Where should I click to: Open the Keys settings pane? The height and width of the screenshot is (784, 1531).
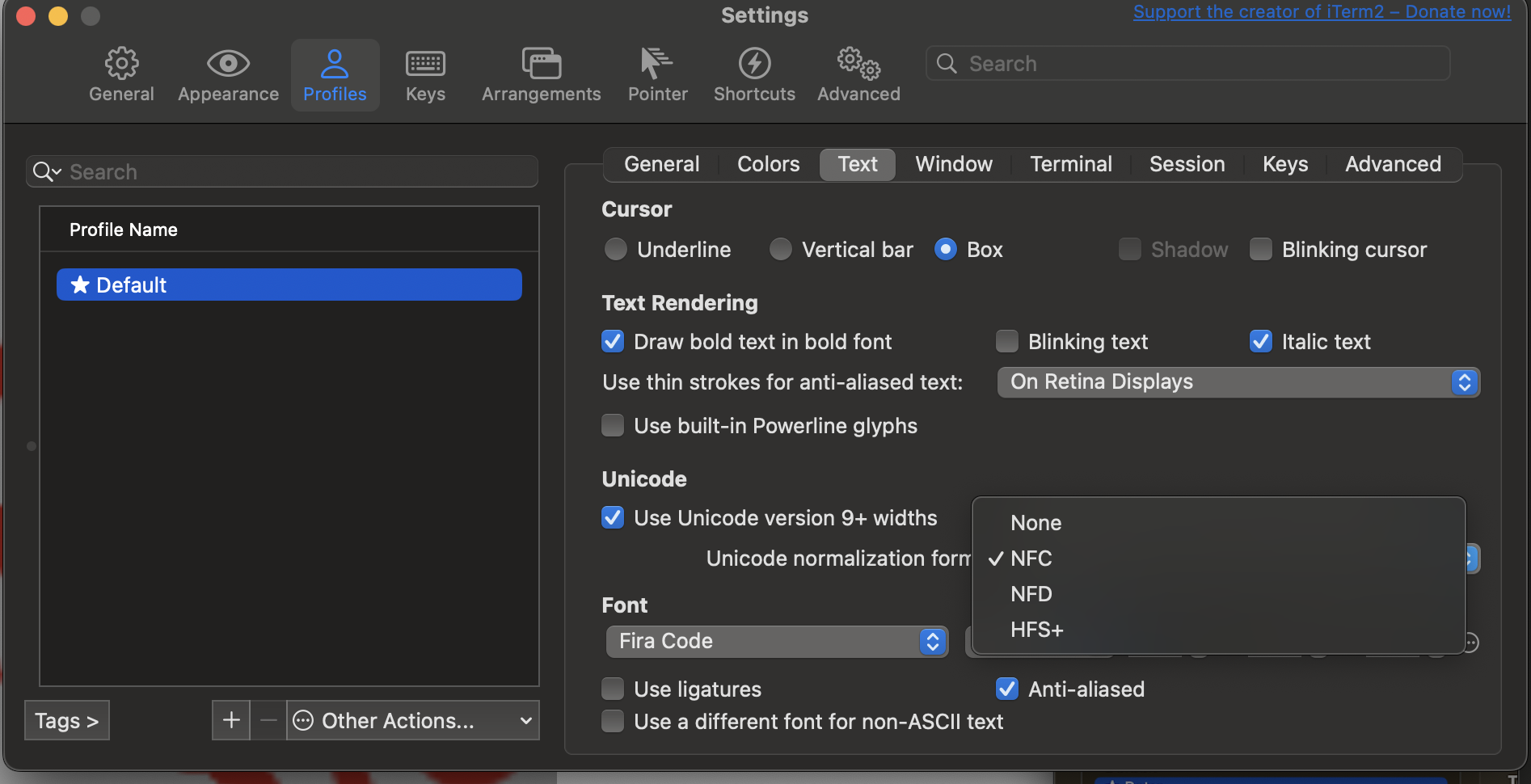point(425,75)
